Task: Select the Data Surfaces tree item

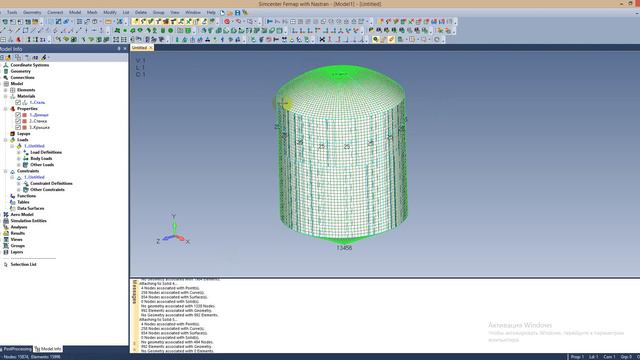Action: point(31,208)
